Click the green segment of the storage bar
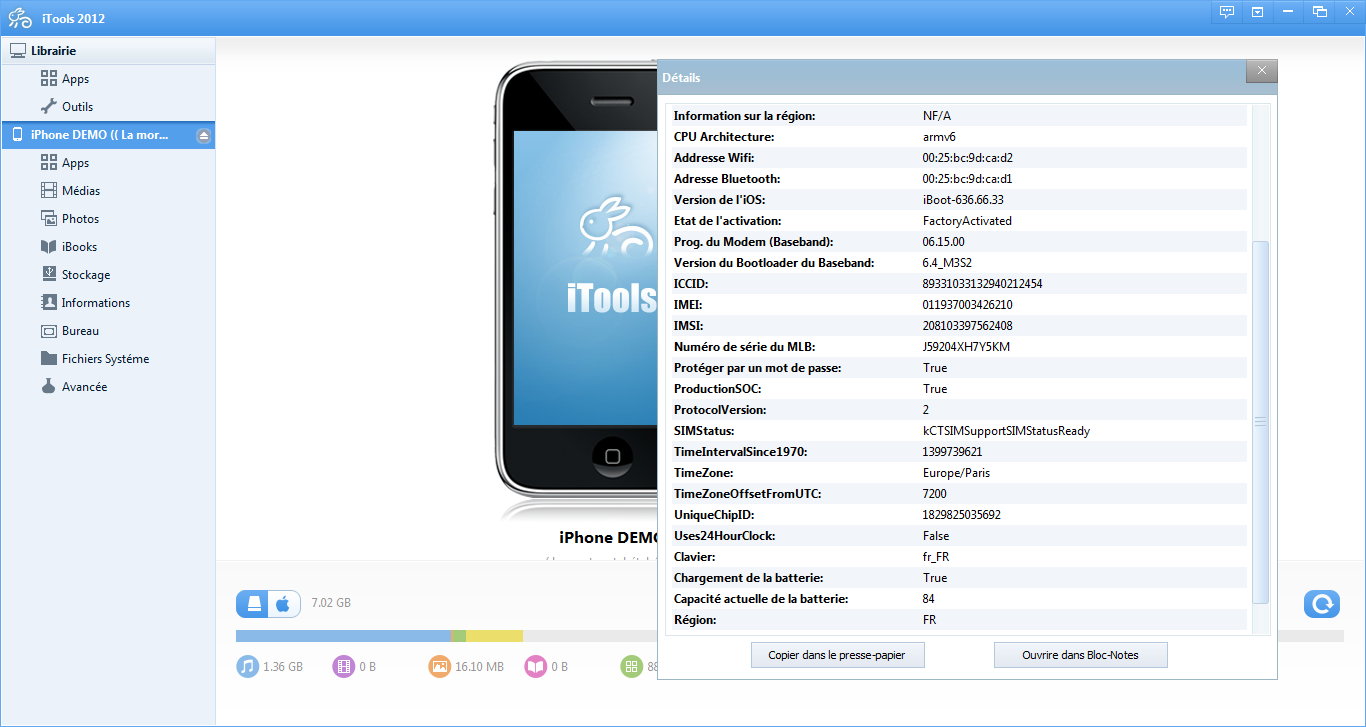1366x727 pixels. pos(459,636)
